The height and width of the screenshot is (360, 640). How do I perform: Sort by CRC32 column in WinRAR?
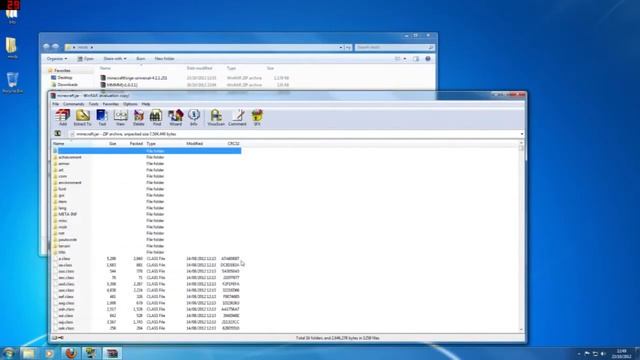pos(233,144)
